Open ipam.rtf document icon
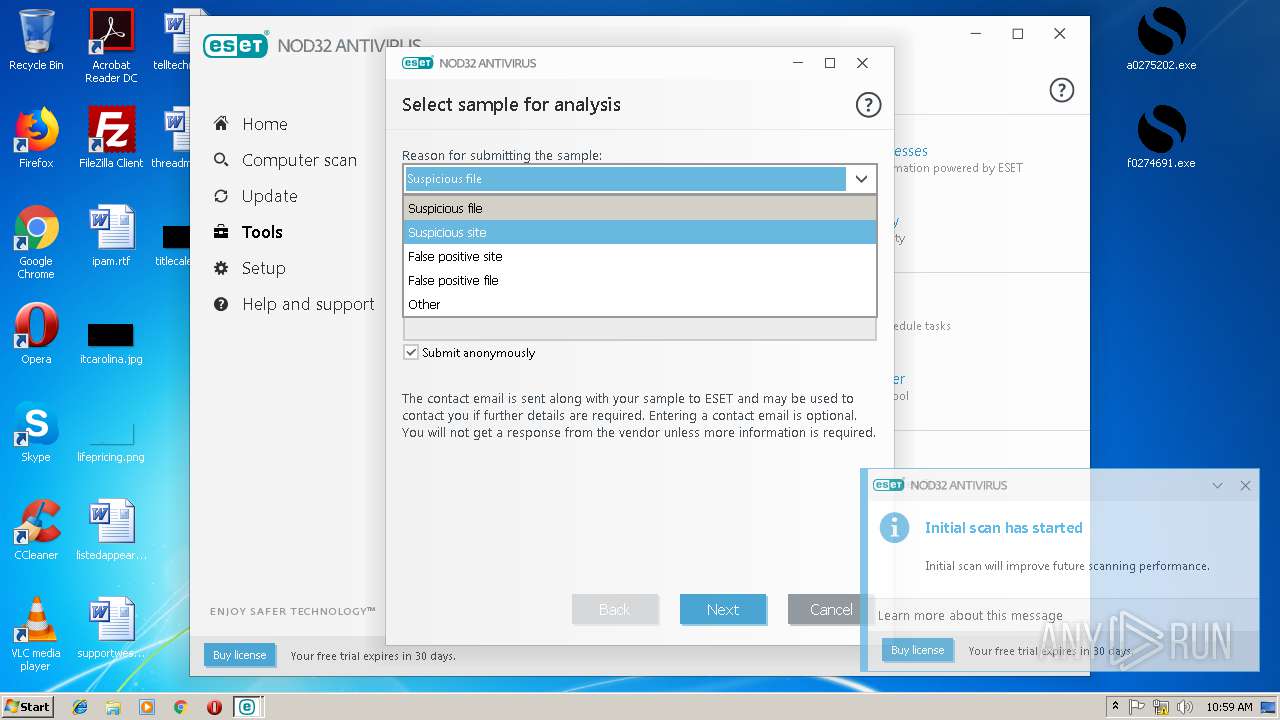Image resolution: width=1280 pixels, height=720 pixels. (111, 236)
